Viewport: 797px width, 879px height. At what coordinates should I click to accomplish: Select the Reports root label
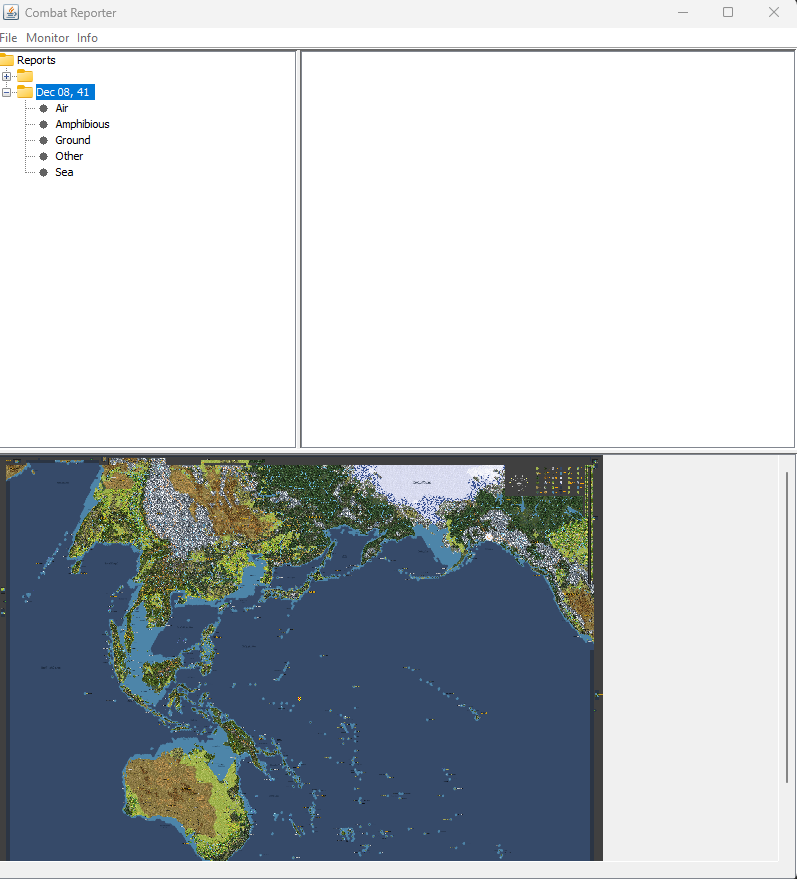(x=36, y=60)
